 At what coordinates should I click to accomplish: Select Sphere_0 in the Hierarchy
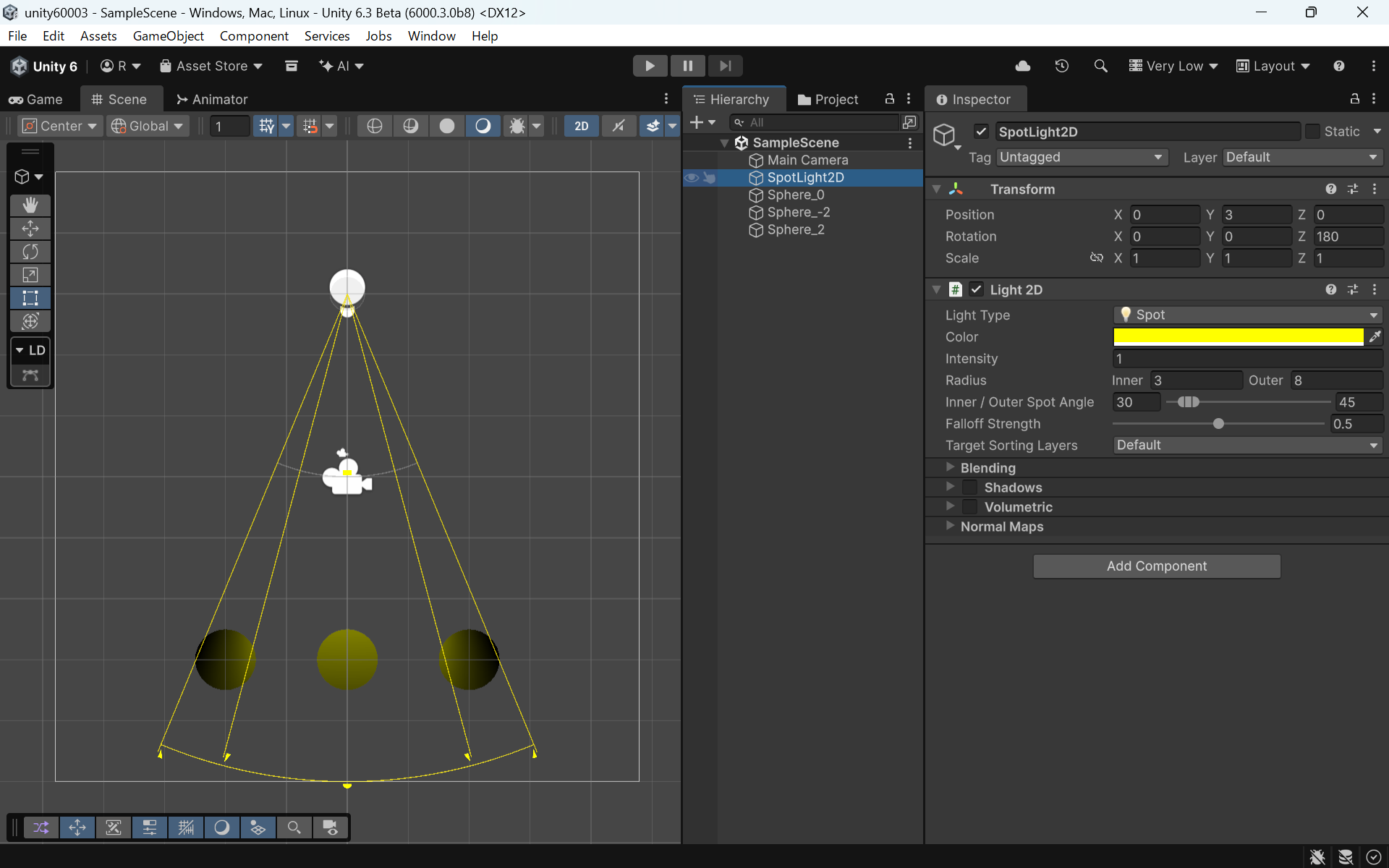795,195
